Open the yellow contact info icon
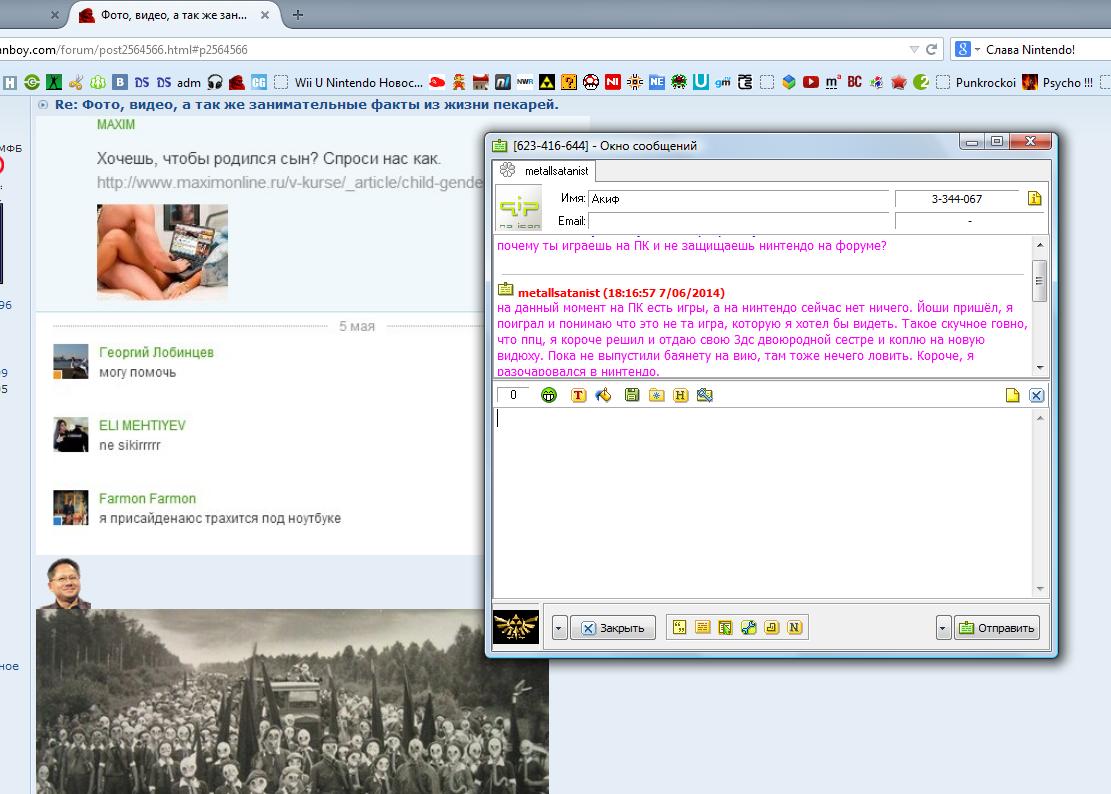Viewport: 1111px width, 794px height. [1034, 199]
